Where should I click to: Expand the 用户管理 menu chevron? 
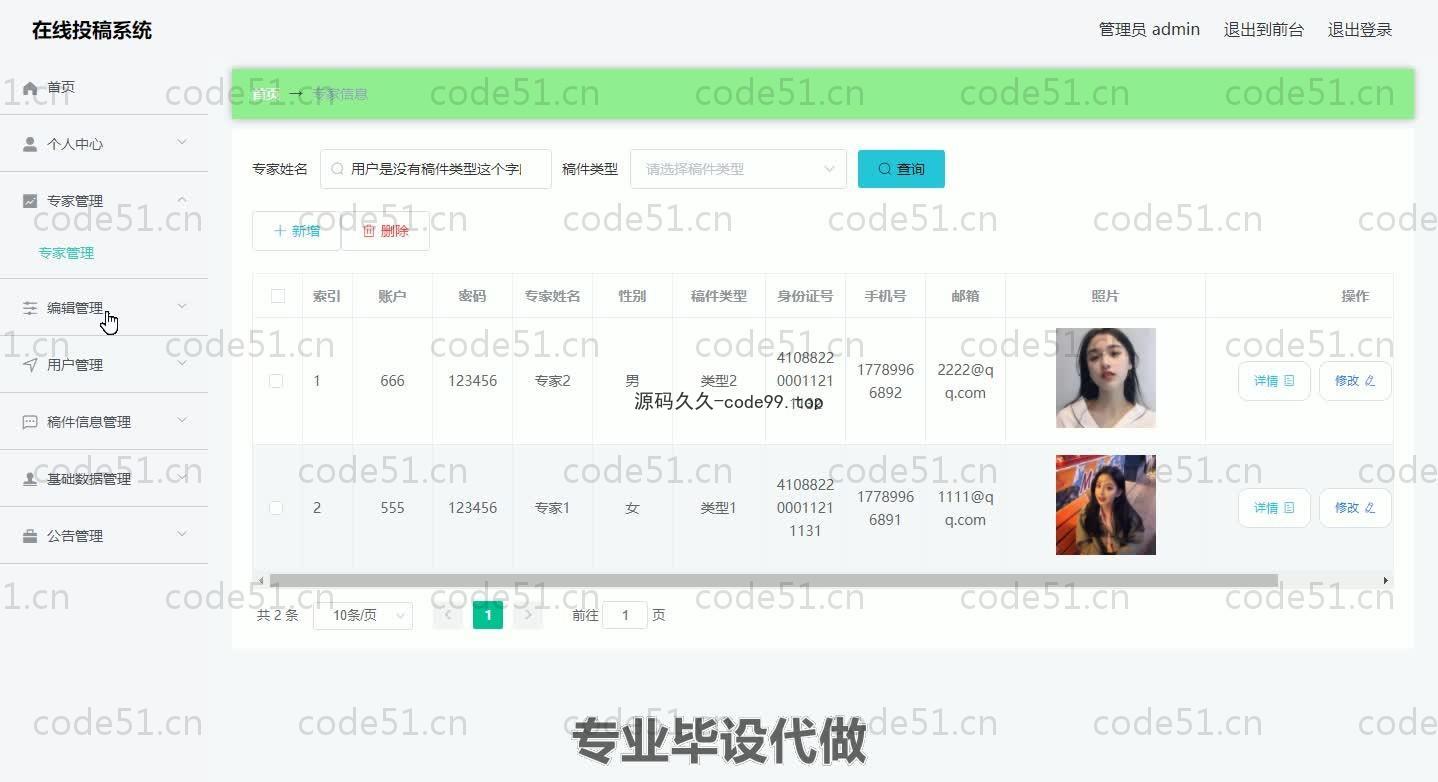click(x=182, y=364)
